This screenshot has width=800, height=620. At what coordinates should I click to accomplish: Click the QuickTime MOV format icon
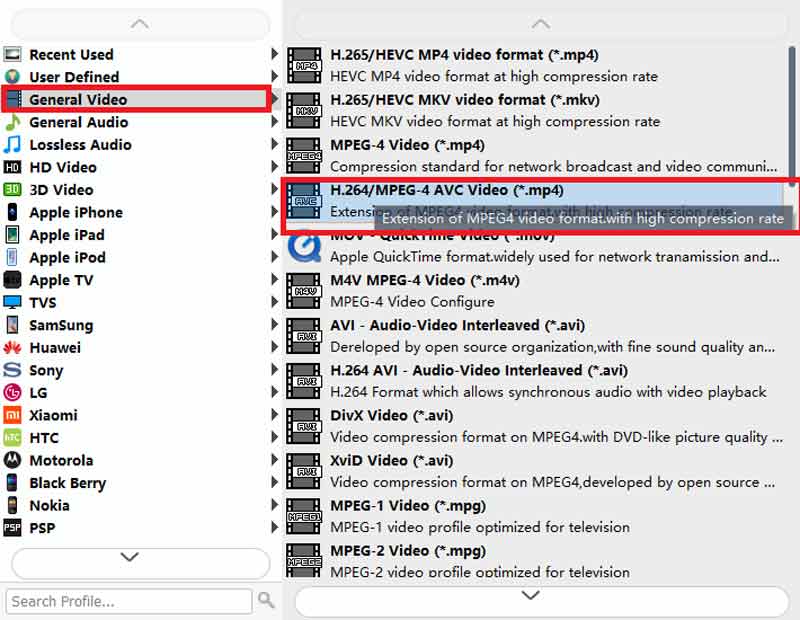coord(304,246)
